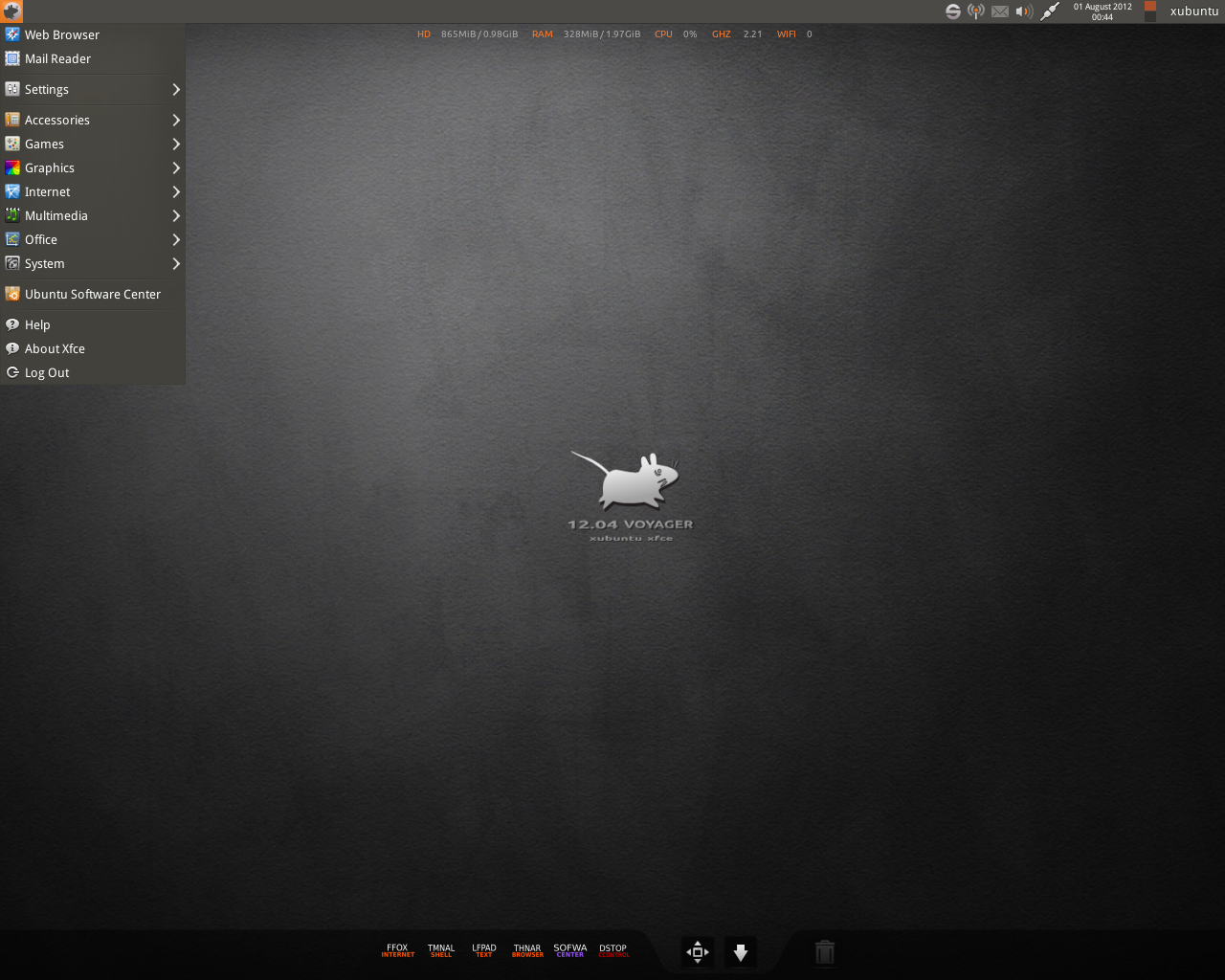Launch TMNAL Shell from the dock

coord(441,950)
